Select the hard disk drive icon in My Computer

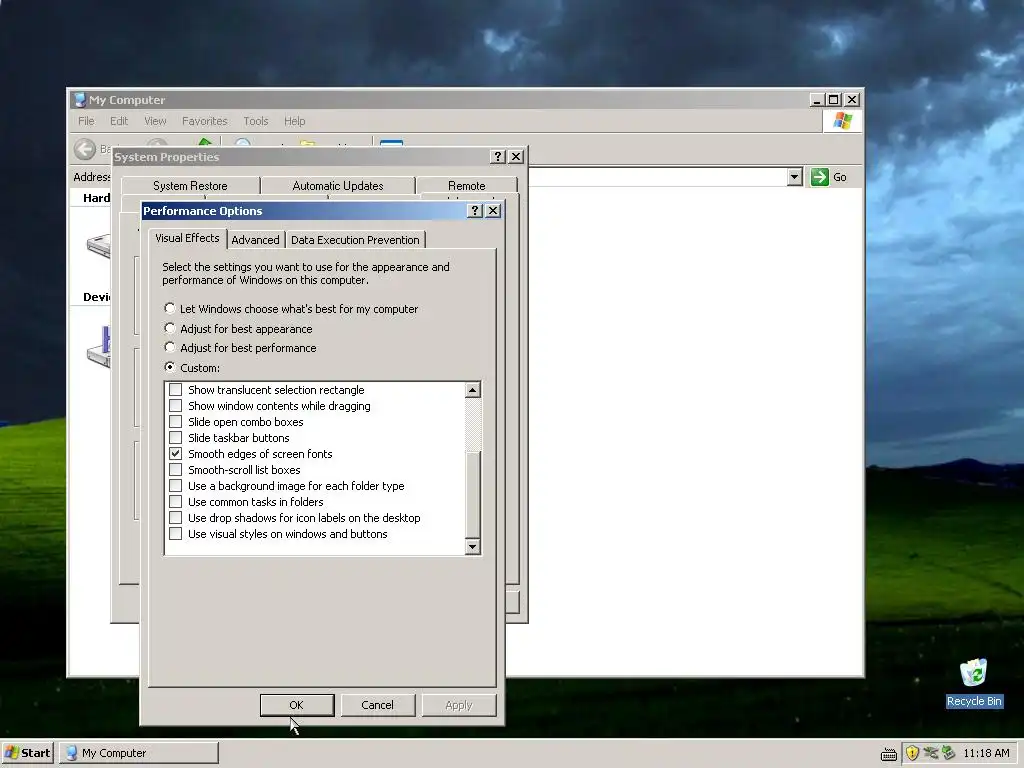pyautogui.click(x=98, y=245)
